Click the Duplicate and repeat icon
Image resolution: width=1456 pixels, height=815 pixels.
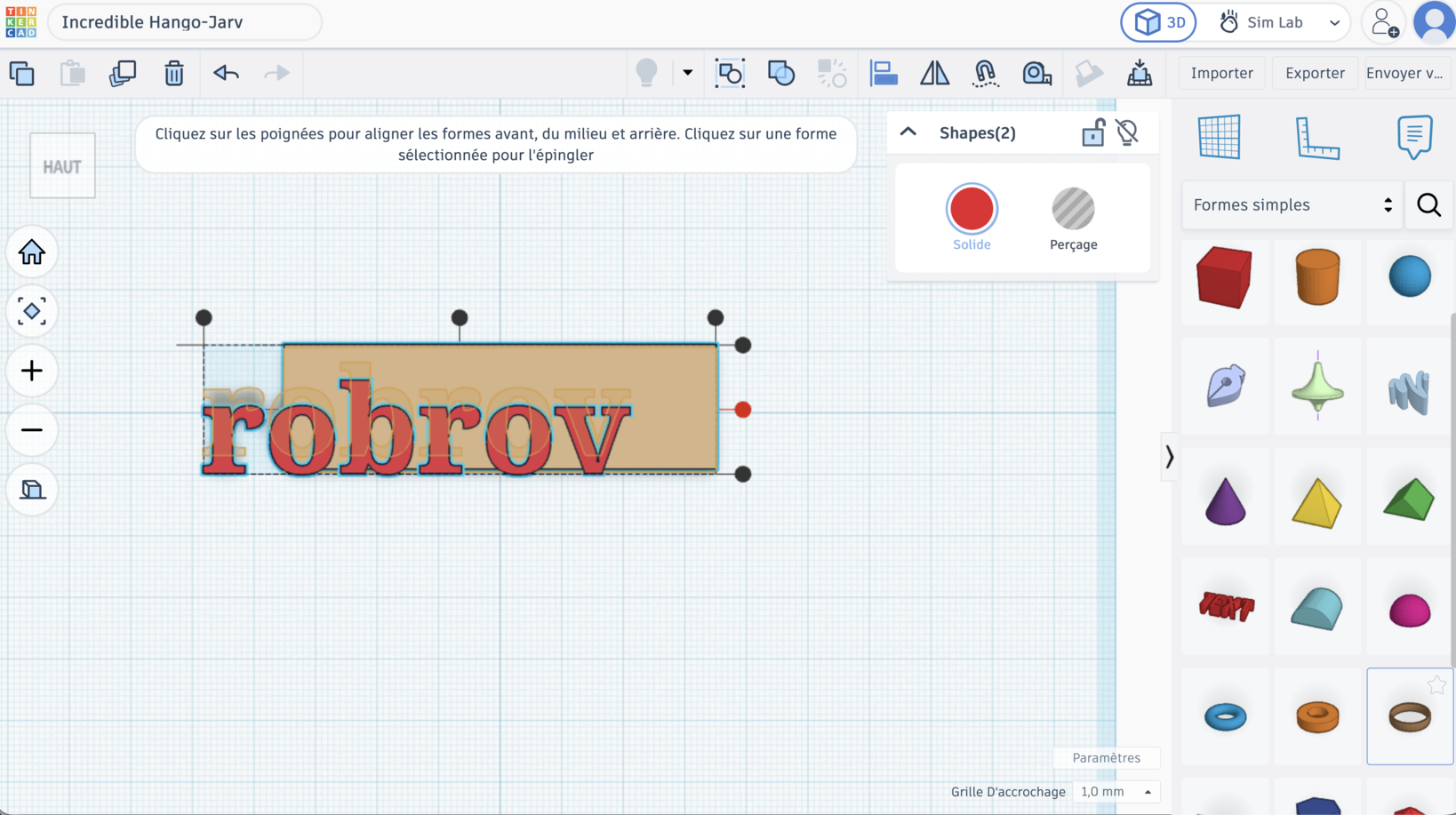click(123, 73)
